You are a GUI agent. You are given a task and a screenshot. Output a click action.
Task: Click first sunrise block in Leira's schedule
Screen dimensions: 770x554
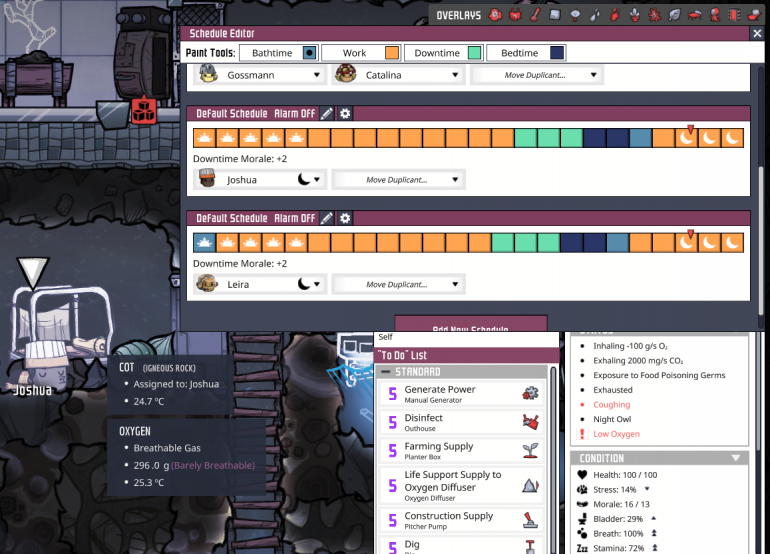pos(204,243)
